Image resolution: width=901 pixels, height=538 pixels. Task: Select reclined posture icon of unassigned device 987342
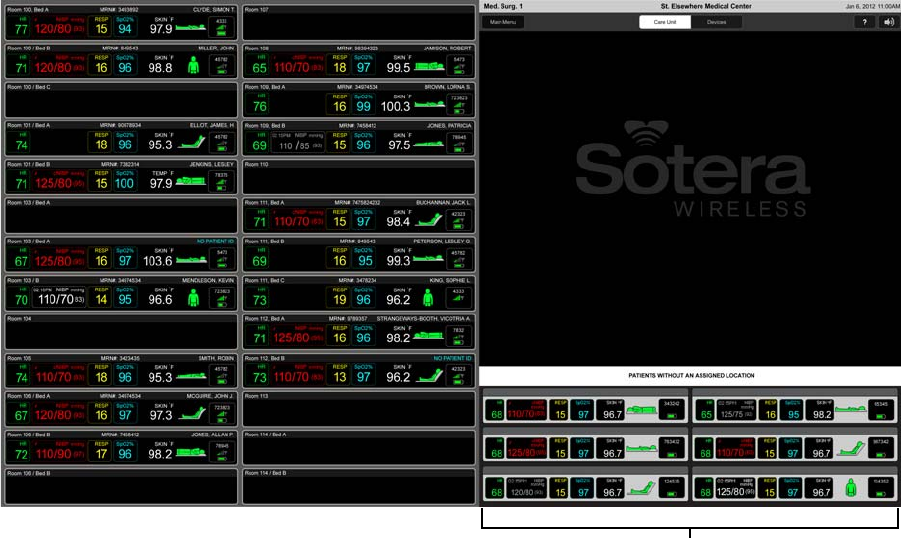pyautogui.click(x=851, y=449)
